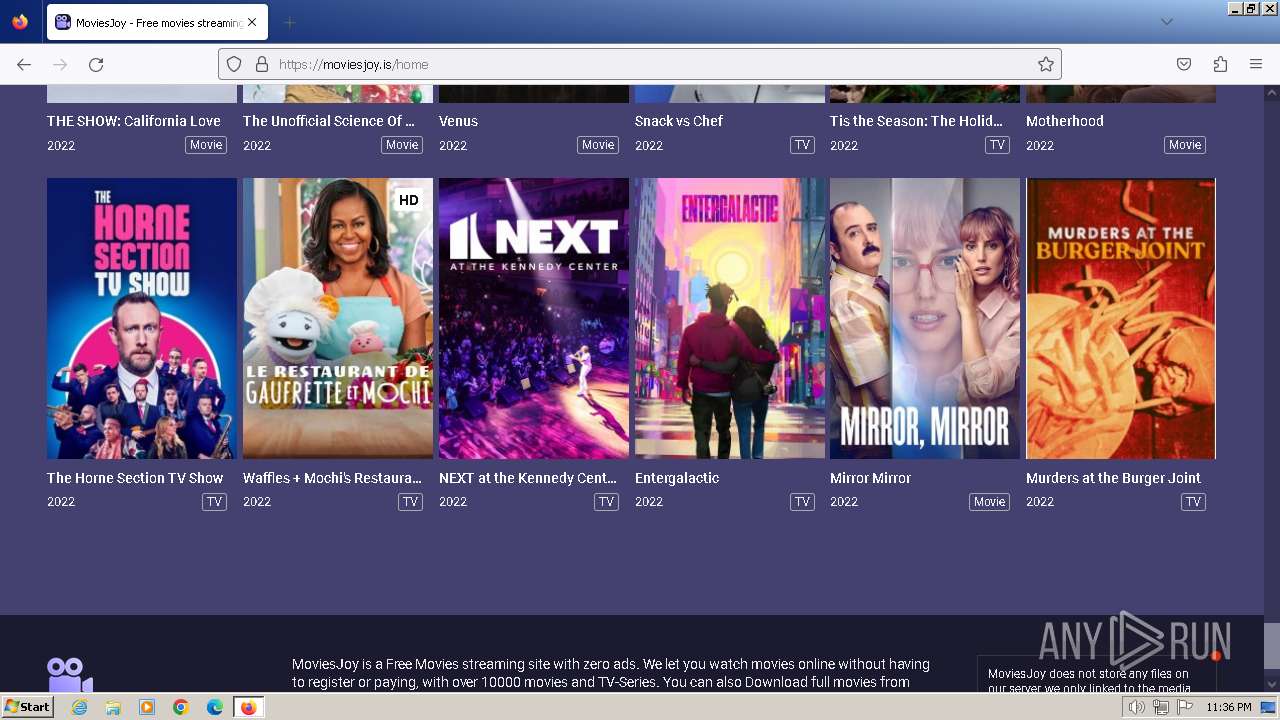Click the taskbar clock showing 11:36 PM
The height and width of the screenshot is (720, 1280).
tap(1229, 707)
